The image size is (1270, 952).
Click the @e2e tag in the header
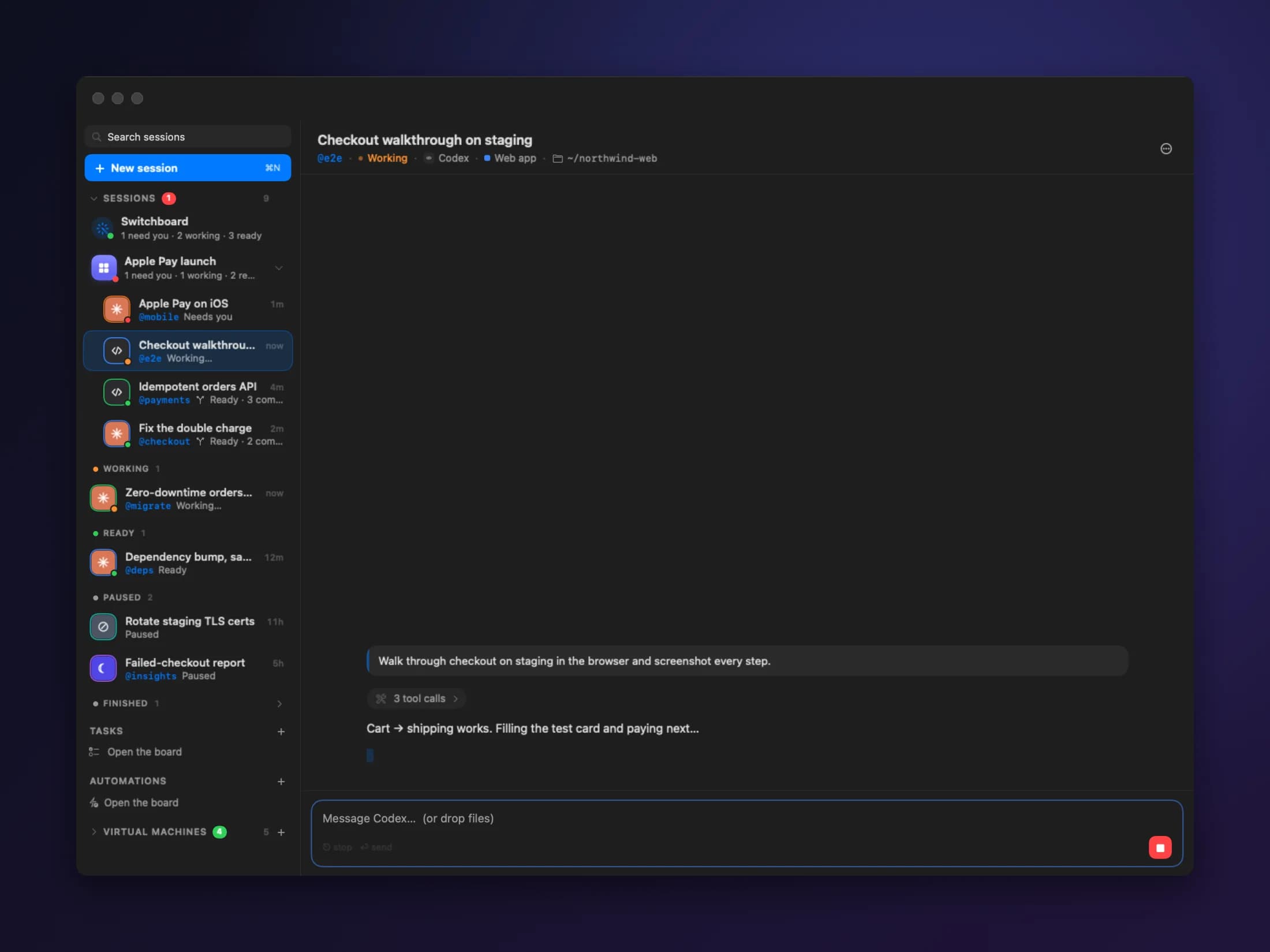coord(330,158)
